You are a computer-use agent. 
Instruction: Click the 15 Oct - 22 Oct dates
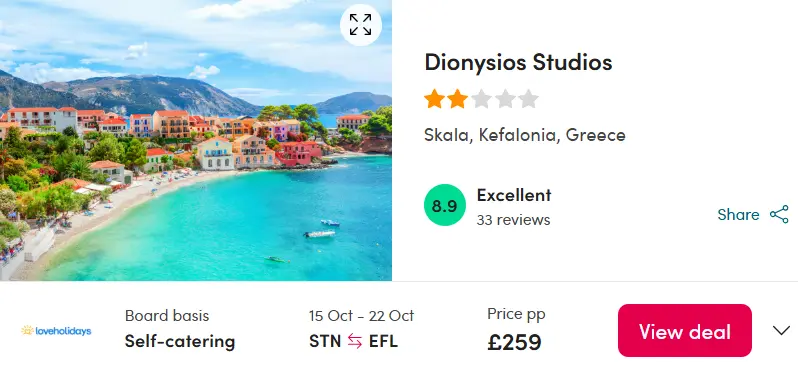[x=361, y=316]
